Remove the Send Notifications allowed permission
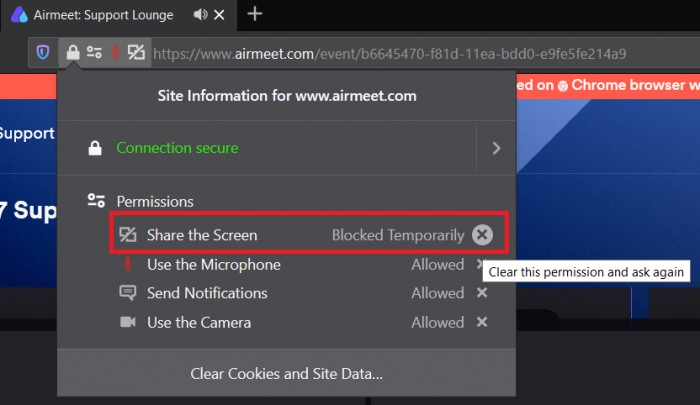Screen dimensions: 700x405 (x=482, y=293)
